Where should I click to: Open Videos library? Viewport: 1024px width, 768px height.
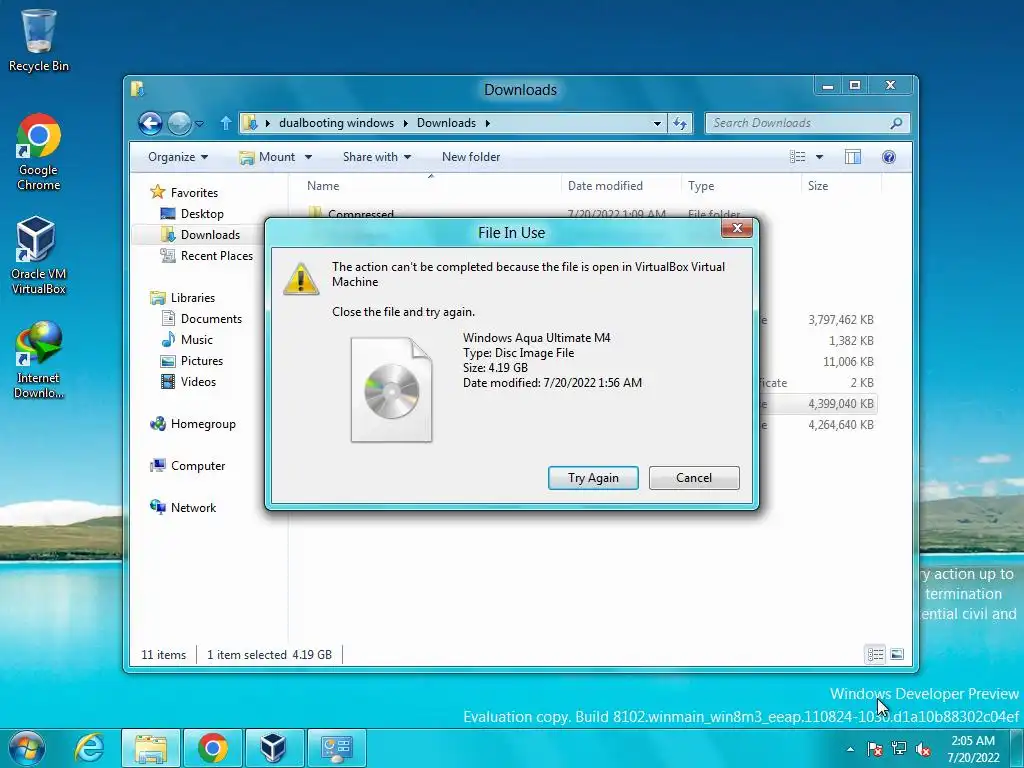tap(198, 381)
